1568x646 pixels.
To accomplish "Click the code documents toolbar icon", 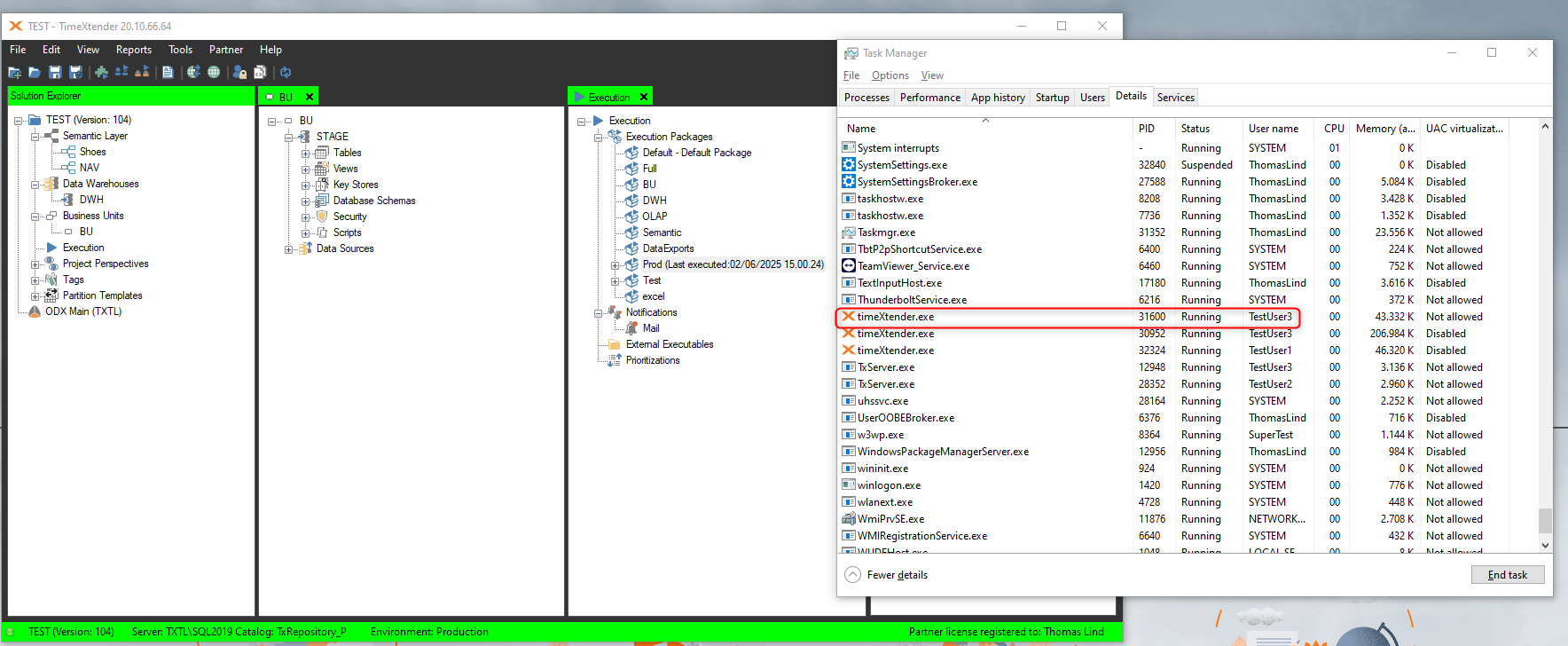I will click(x=260, y=72).
